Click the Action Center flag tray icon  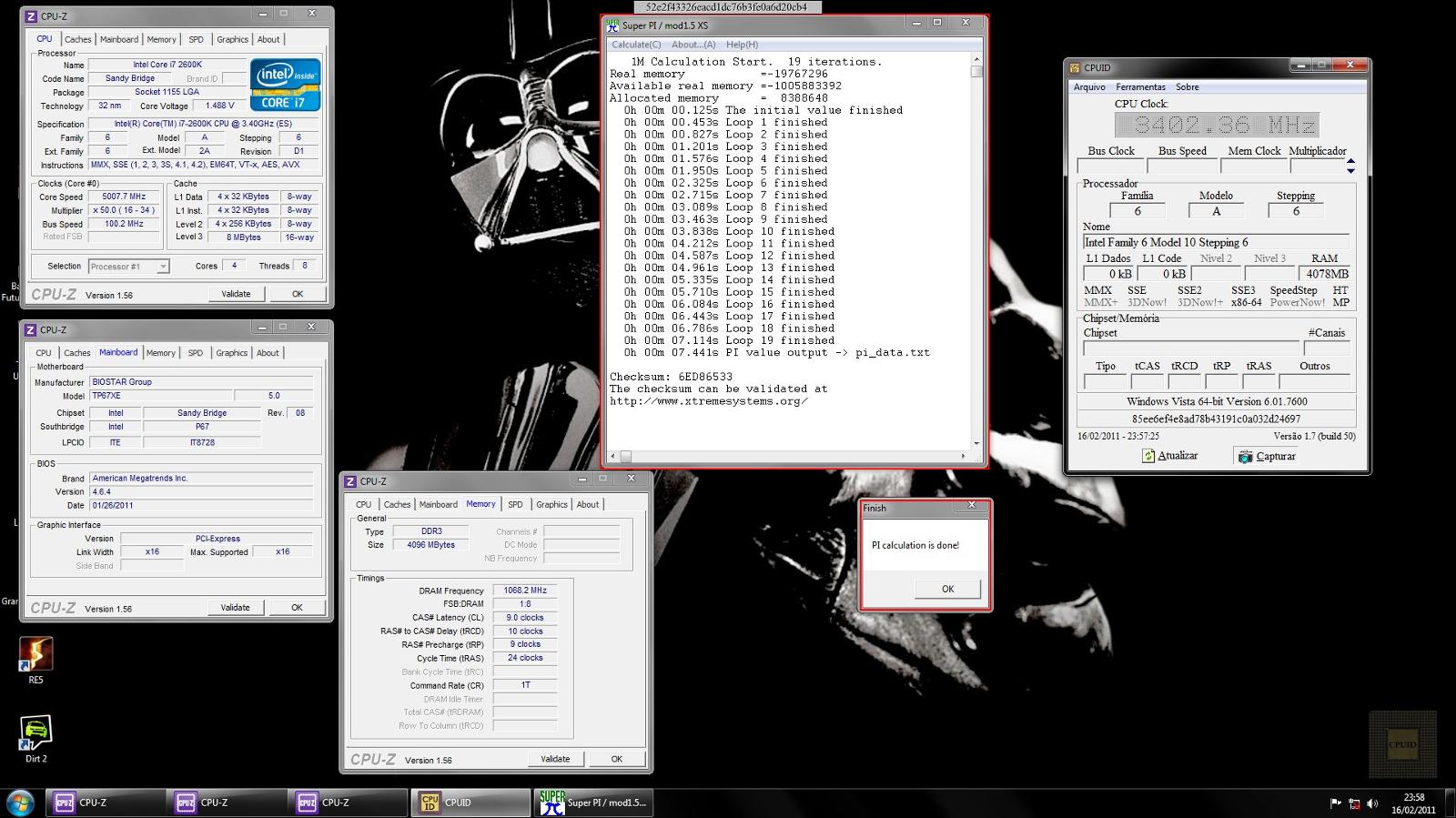(1336, 803)
